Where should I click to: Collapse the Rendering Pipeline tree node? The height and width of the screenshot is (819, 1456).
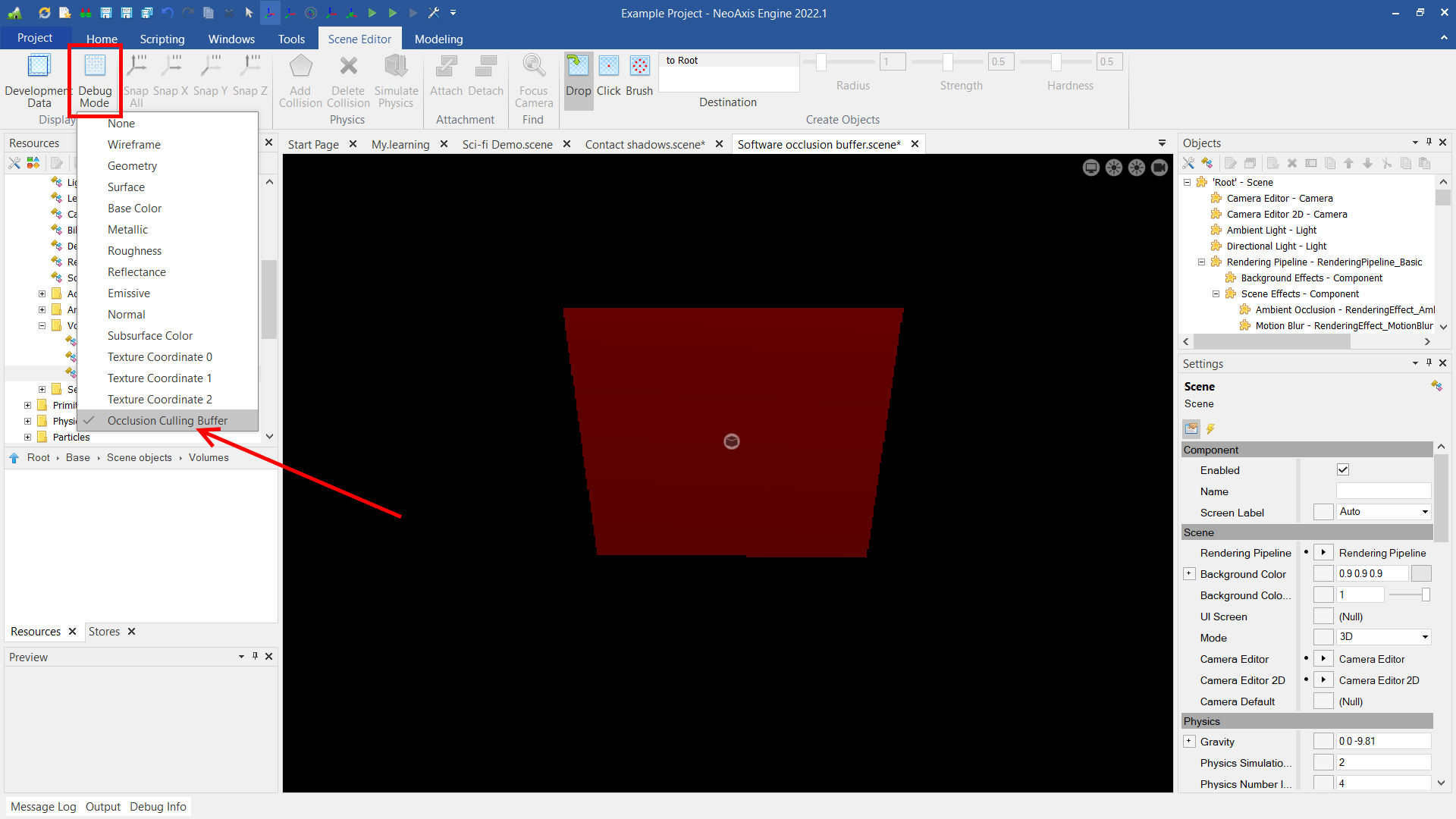coord(1202,262)
